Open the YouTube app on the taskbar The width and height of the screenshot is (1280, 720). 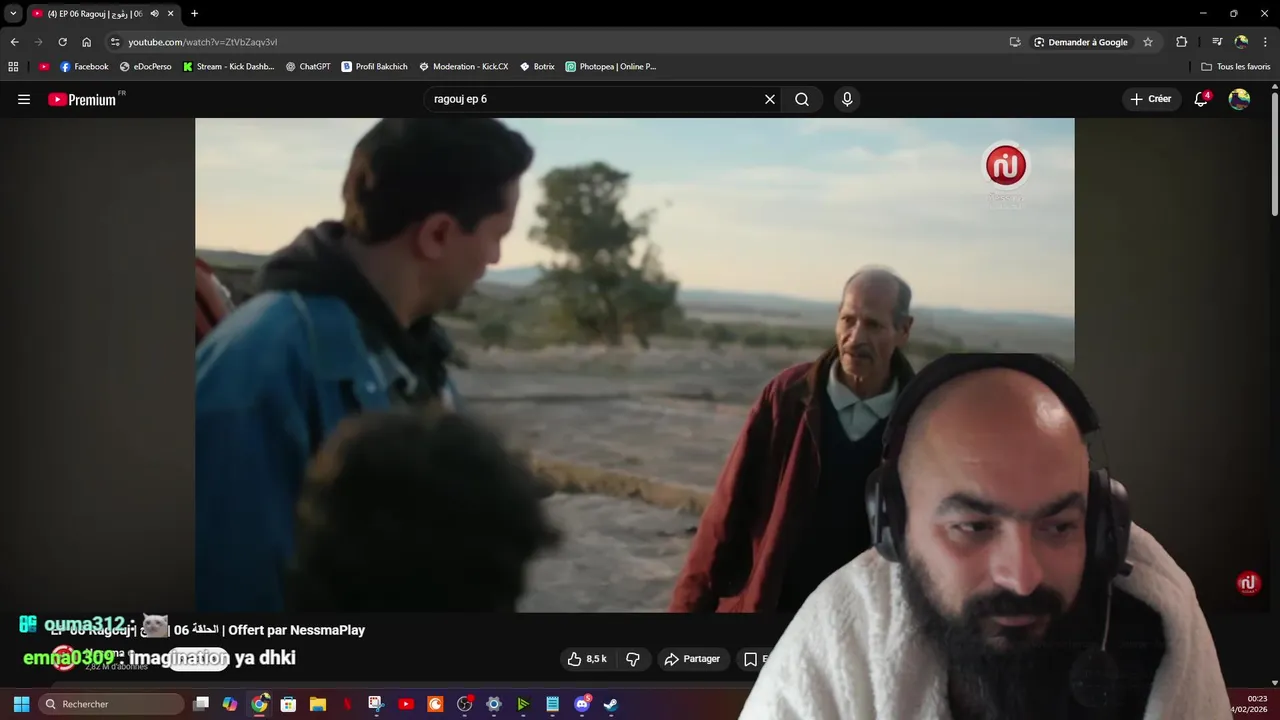click(x=406, y=704)
